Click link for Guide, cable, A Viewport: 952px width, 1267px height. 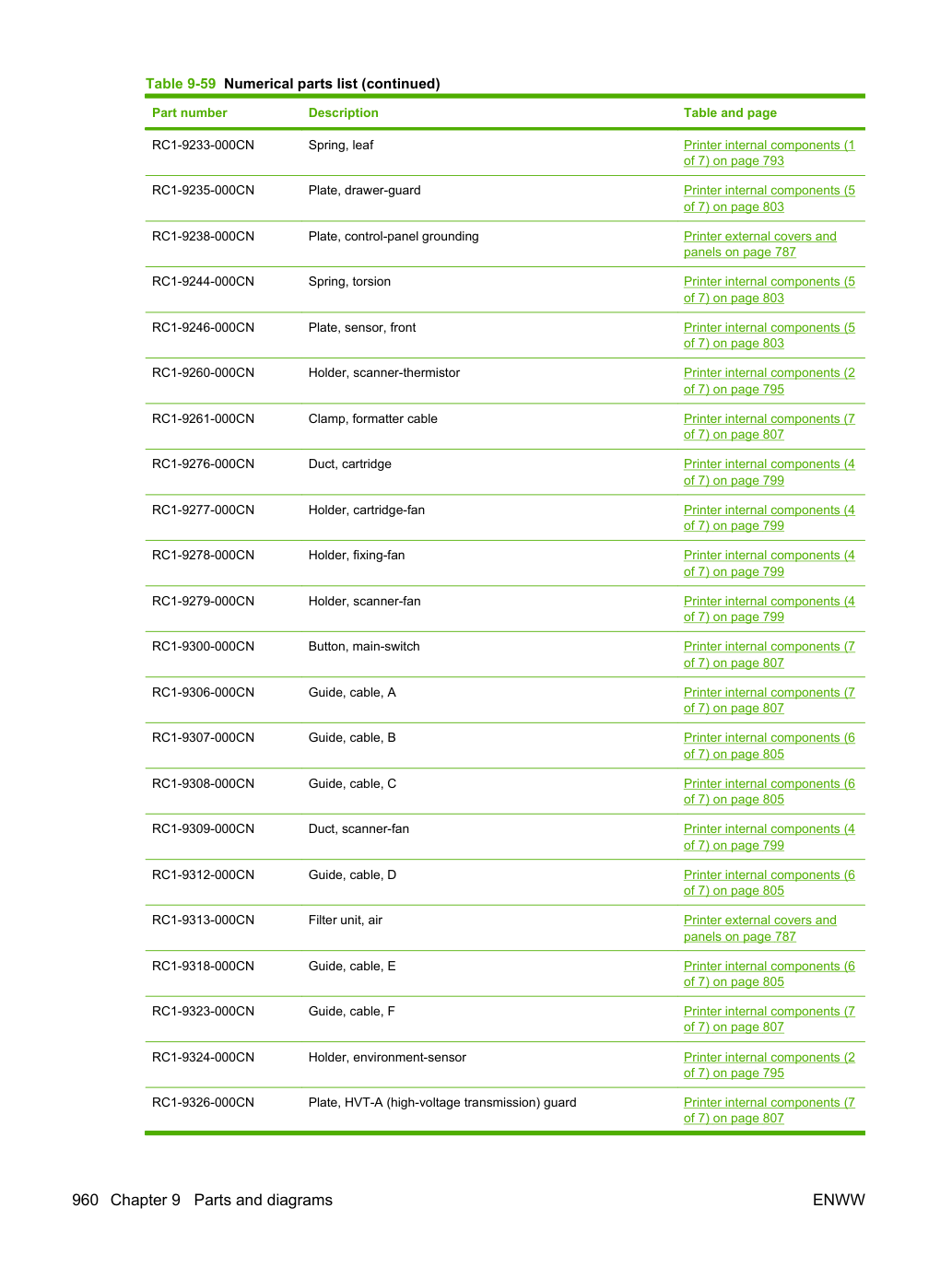coord(769,700)
